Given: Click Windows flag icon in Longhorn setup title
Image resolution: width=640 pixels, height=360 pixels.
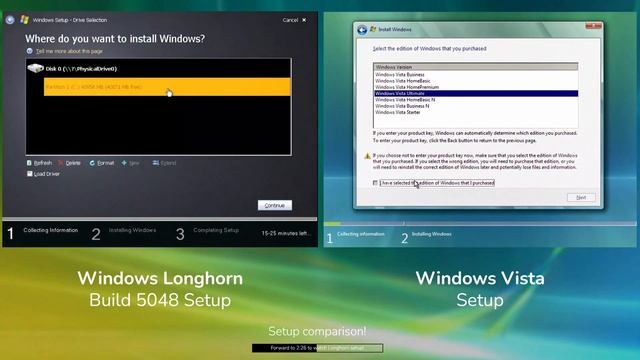Looking at the screenshot, I should pos(24,20).
